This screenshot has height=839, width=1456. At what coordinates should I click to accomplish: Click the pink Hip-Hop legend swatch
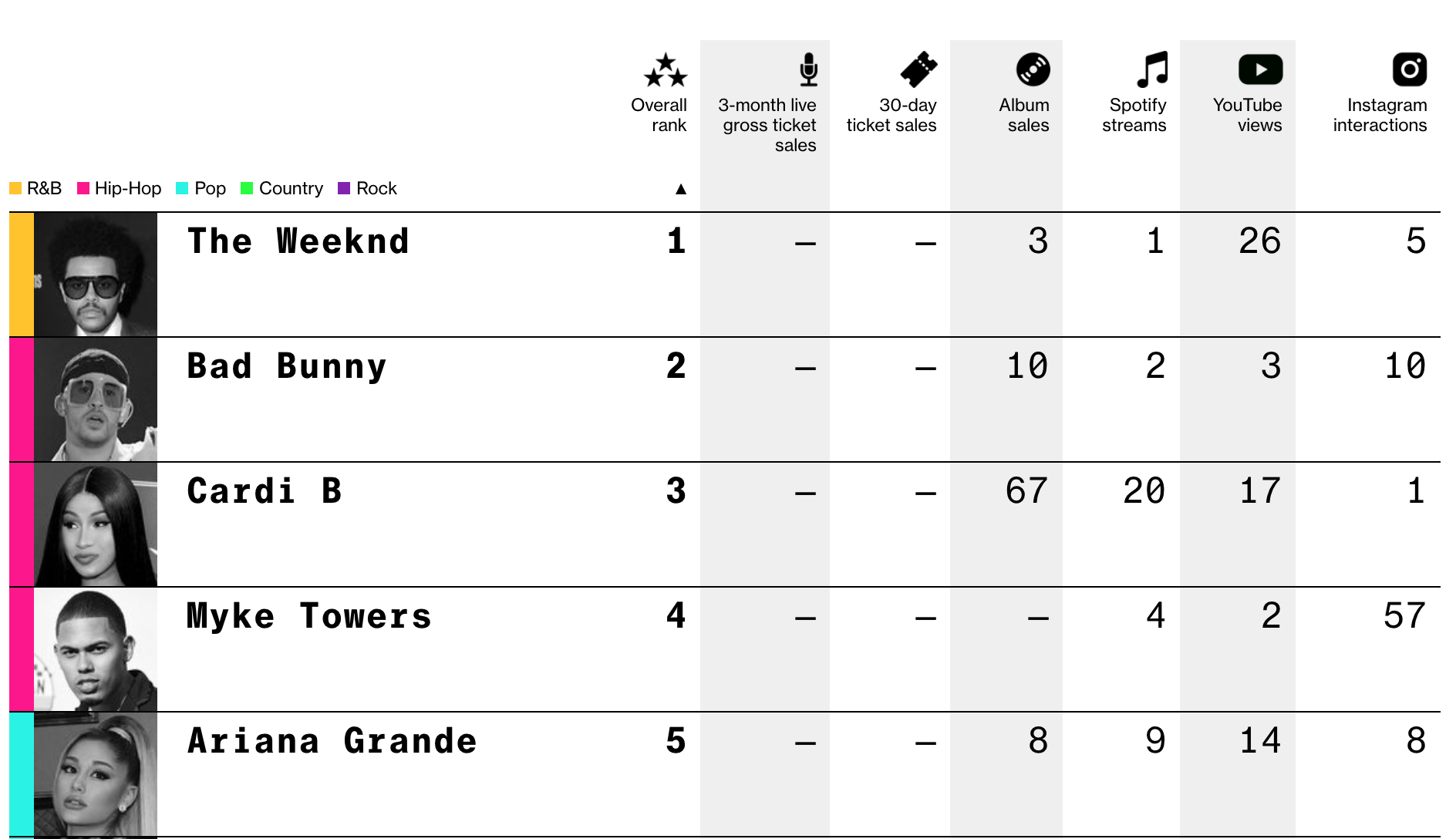[83, 188]
